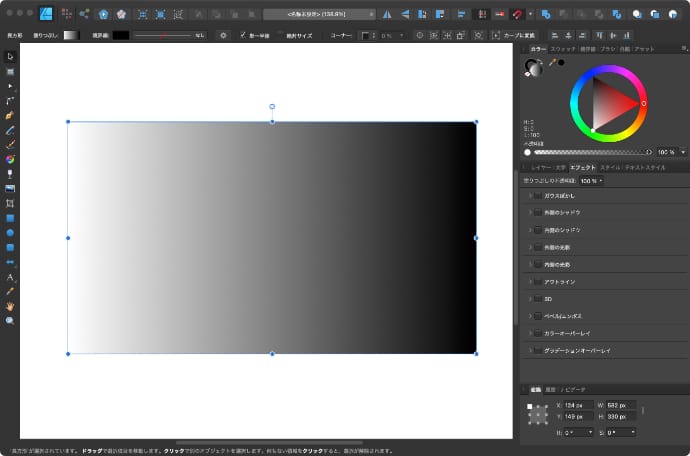The width and height of the screenshot is (690, 456).
Task: Activate the Artistic Text tool
Action: coord(10,276)
